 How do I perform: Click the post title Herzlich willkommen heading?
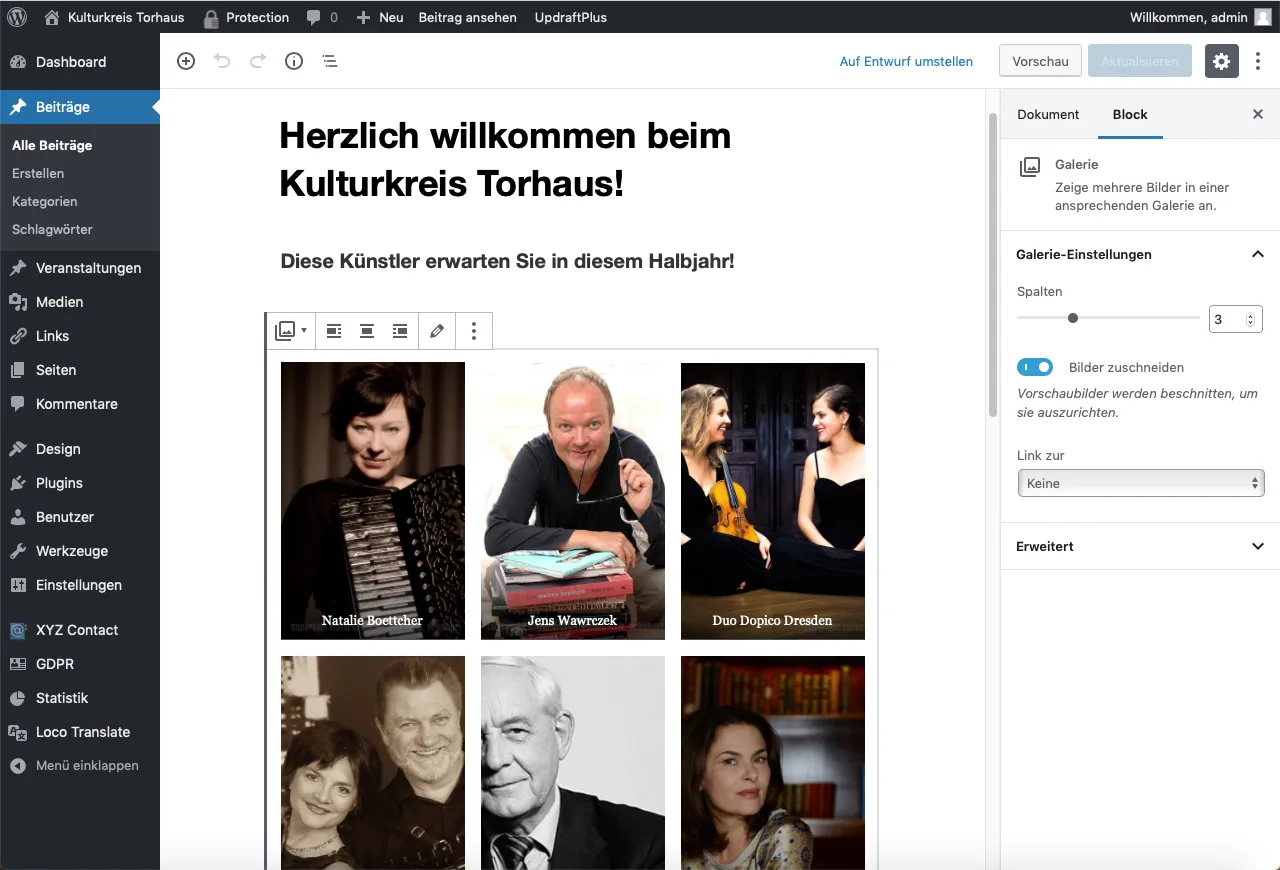(505, 160)
